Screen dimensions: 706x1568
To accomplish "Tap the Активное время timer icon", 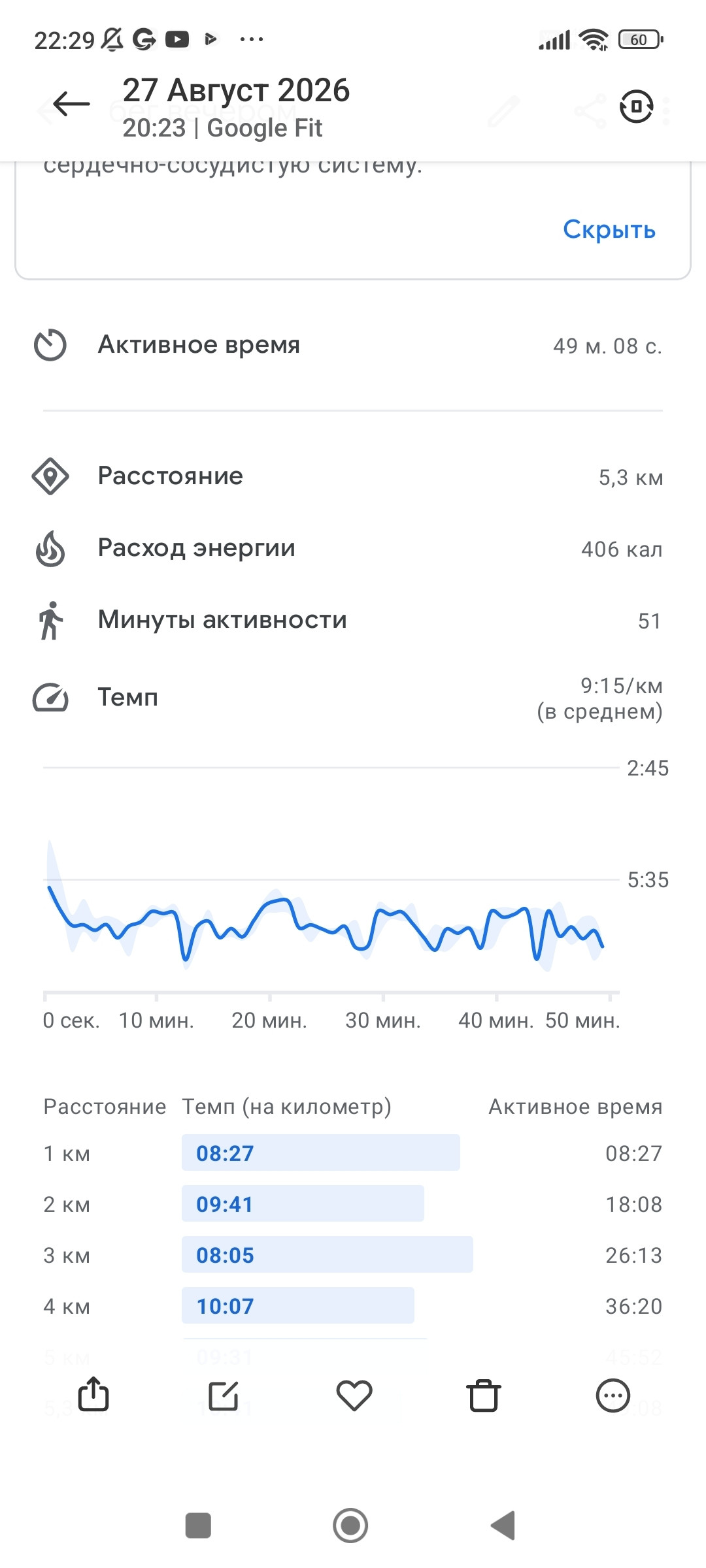I will click(50, 345).
